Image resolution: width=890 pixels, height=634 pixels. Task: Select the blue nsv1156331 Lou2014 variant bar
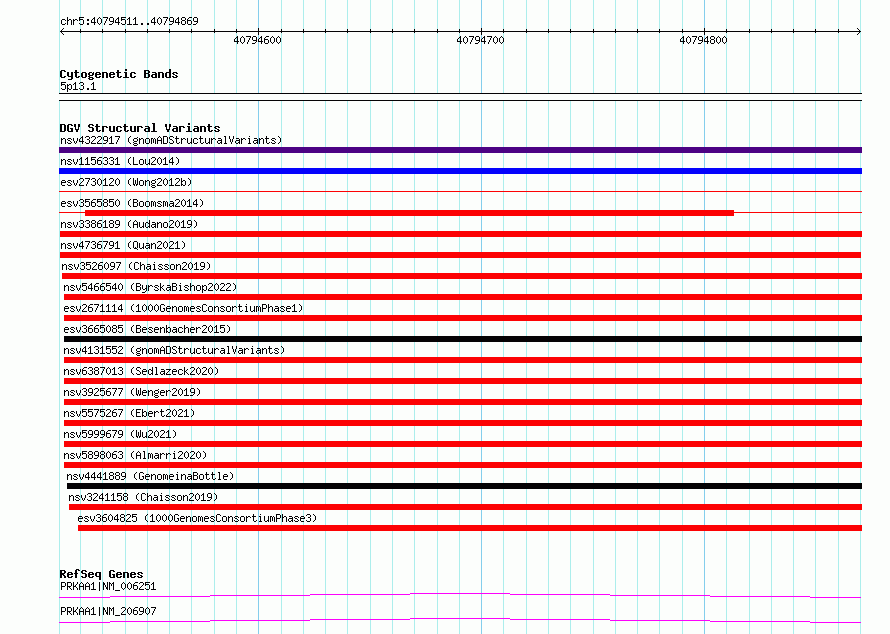point(460,171)
